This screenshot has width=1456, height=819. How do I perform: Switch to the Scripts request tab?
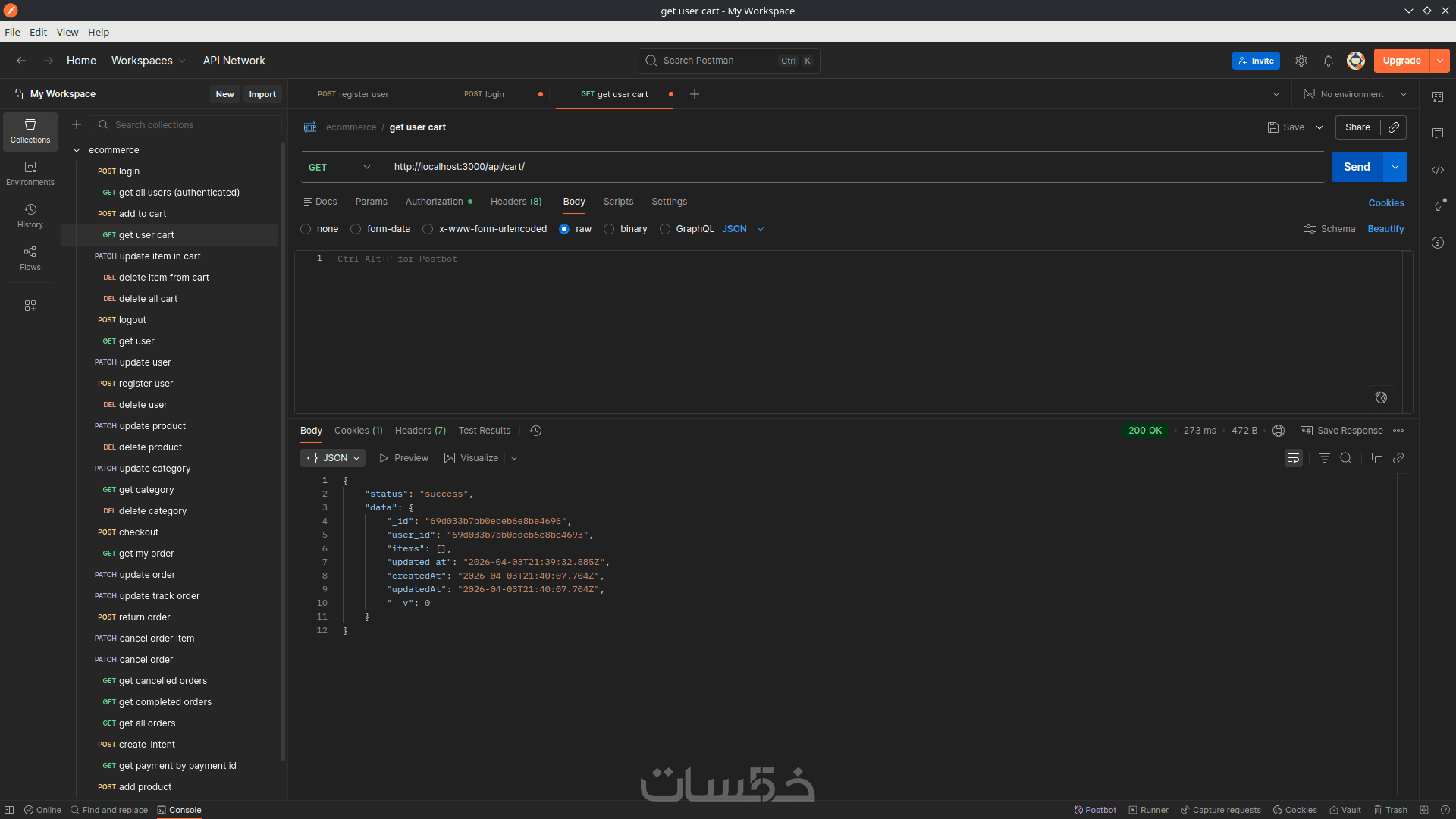click(618, 202)
